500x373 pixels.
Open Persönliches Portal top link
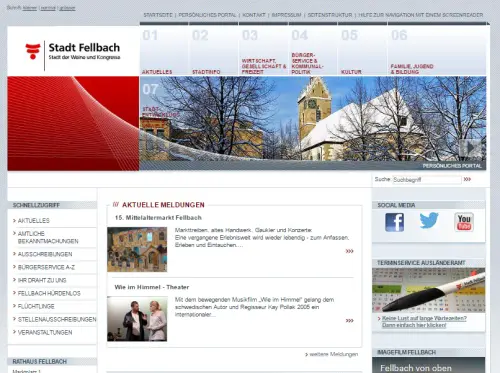(x=207, y=15)
